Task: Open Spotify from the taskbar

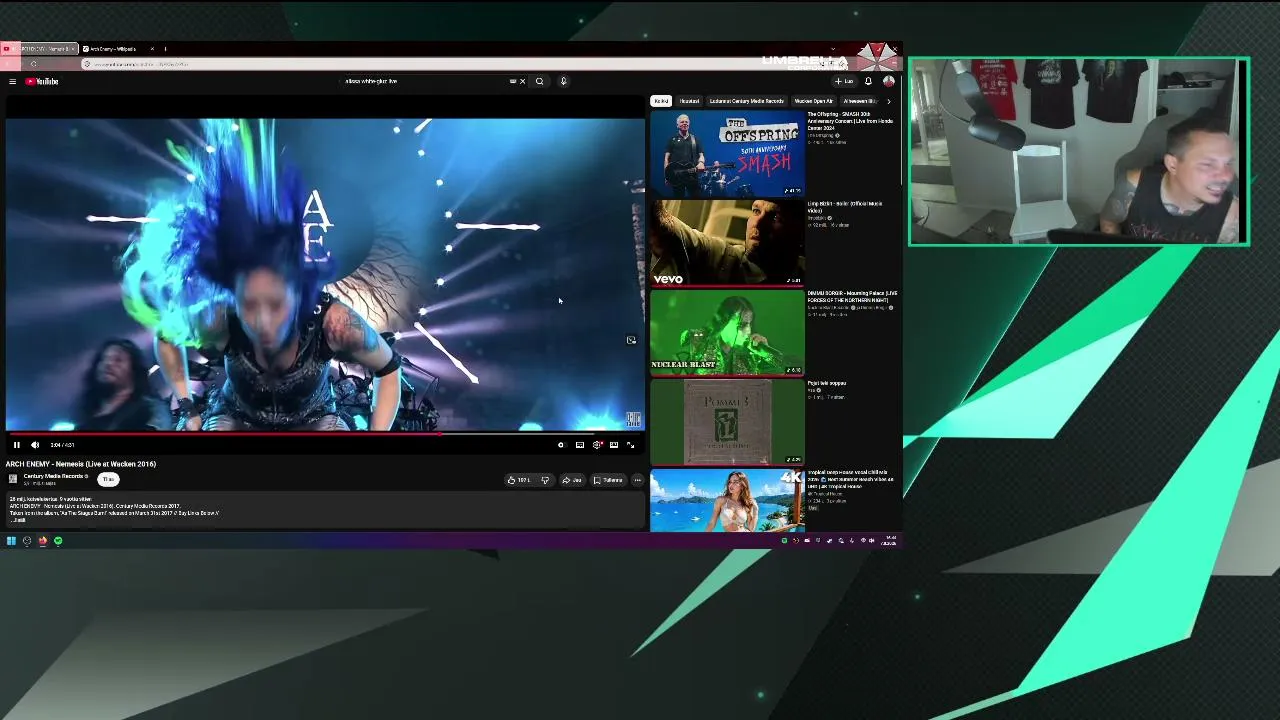Action: [x=58, y=541]
